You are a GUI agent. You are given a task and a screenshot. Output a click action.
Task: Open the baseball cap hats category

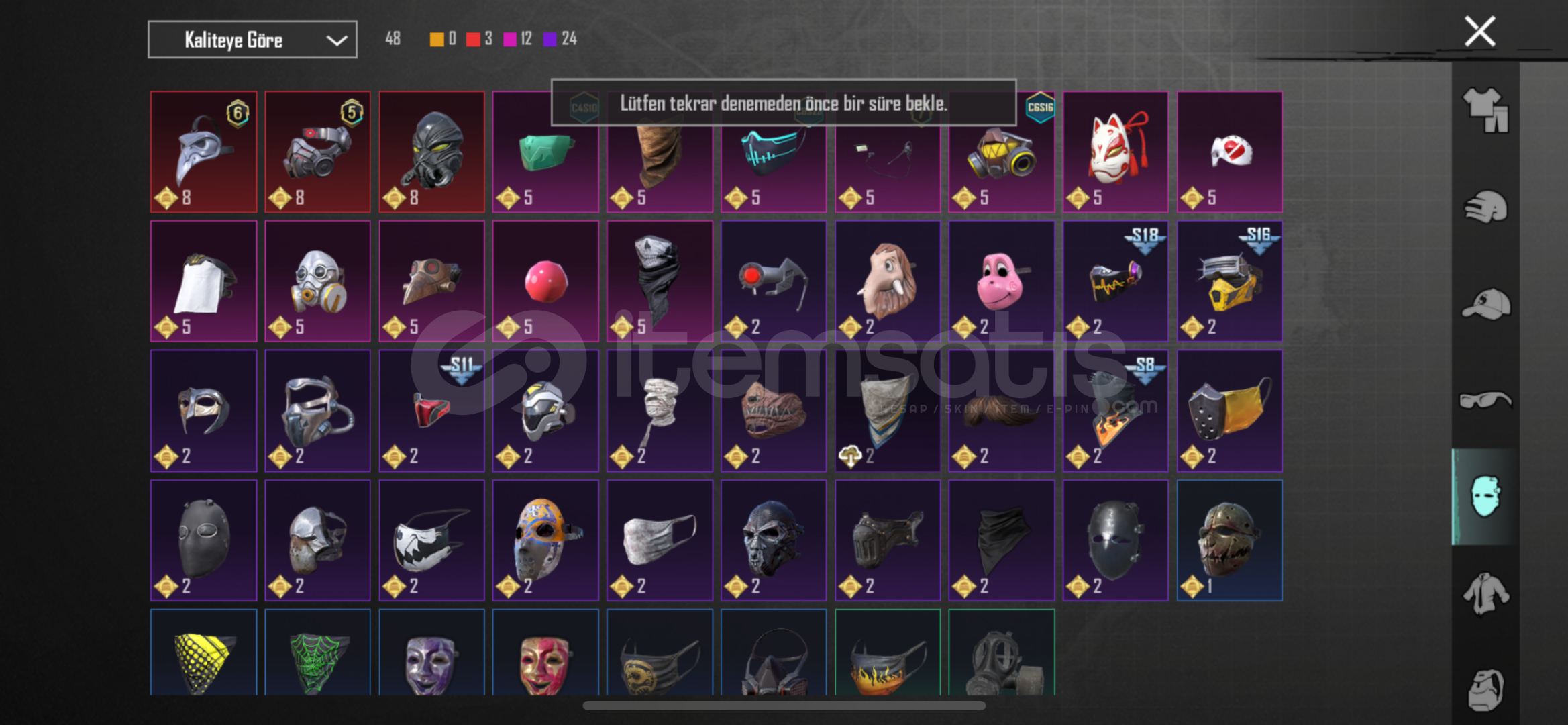1485,304
